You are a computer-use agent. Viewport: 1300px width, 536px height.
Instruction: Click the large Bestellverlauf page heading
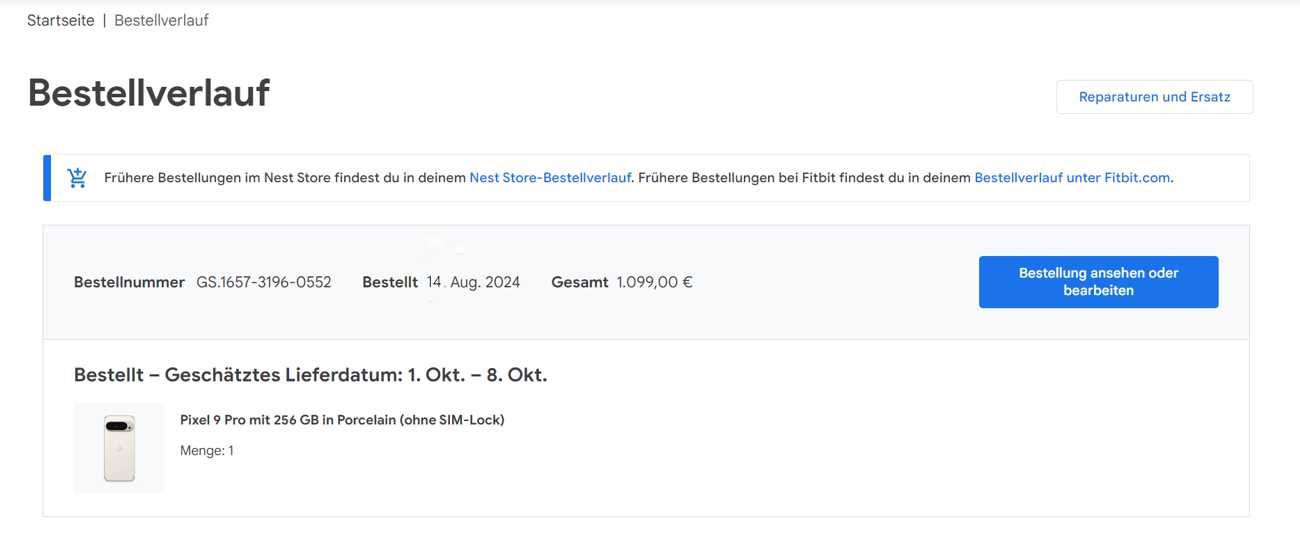coord(149,93)
